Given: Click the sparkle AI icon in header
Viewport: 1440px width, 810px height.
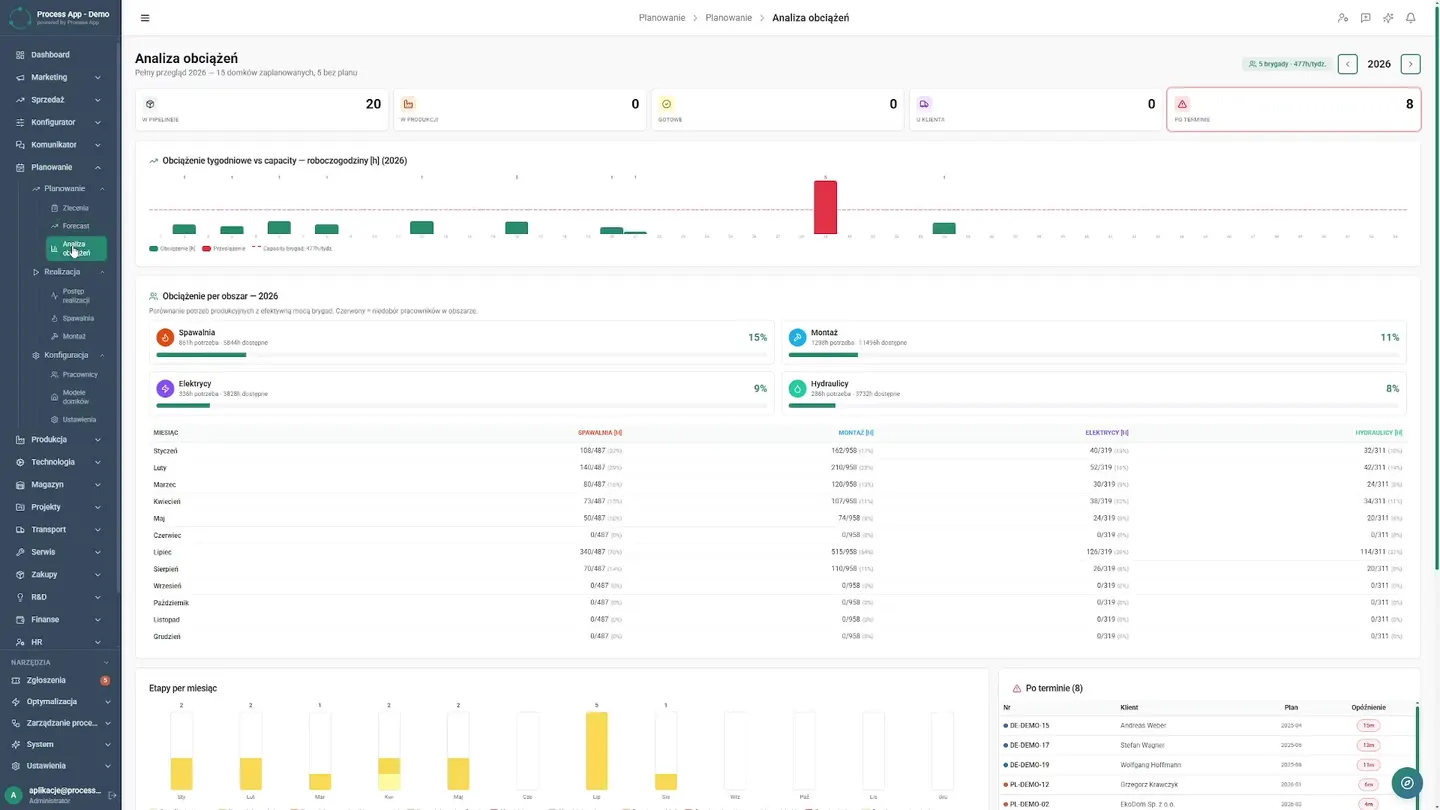Looking at the screenshot, I should coord(1388,18).
